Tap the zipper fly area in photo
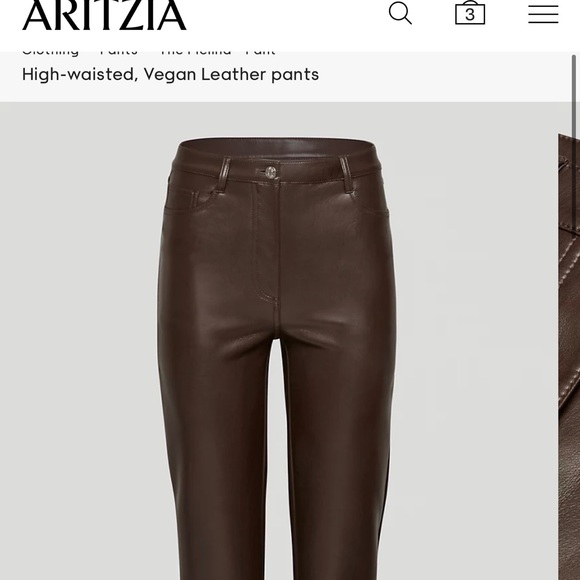 (x=266, y=242)
